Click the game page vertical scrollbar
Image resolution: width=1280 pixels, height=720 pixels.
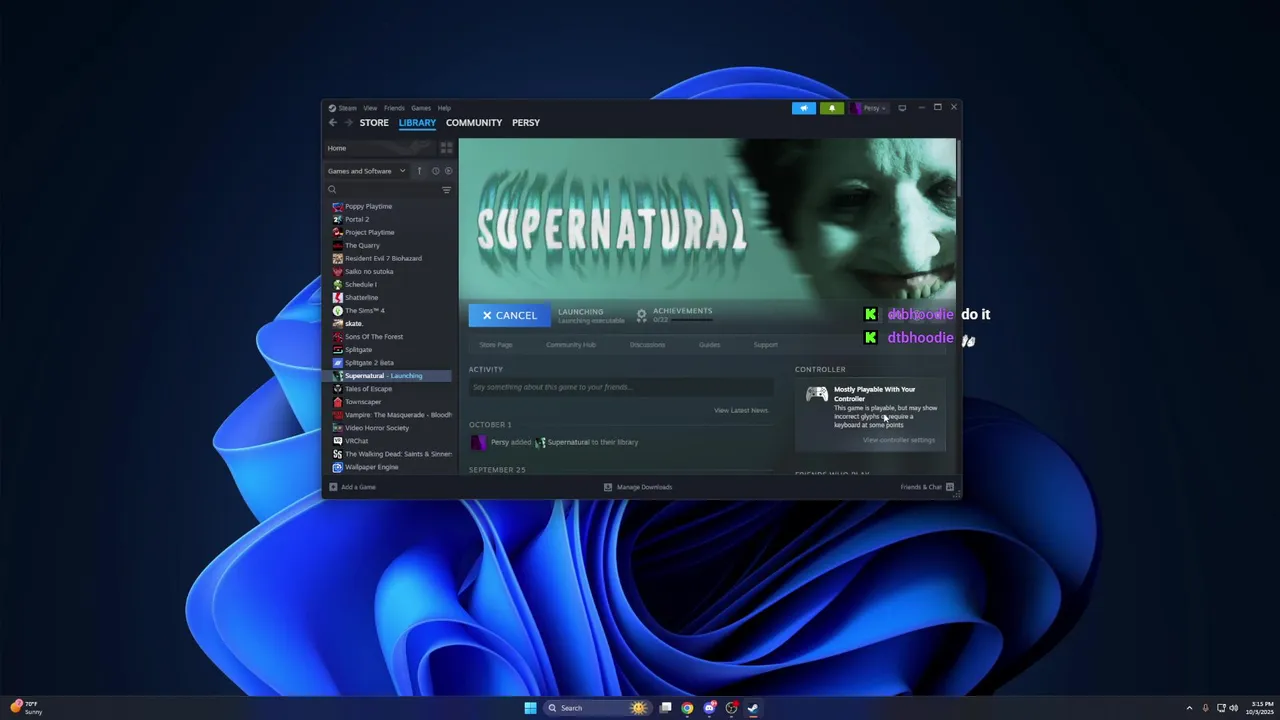[958, 168]
